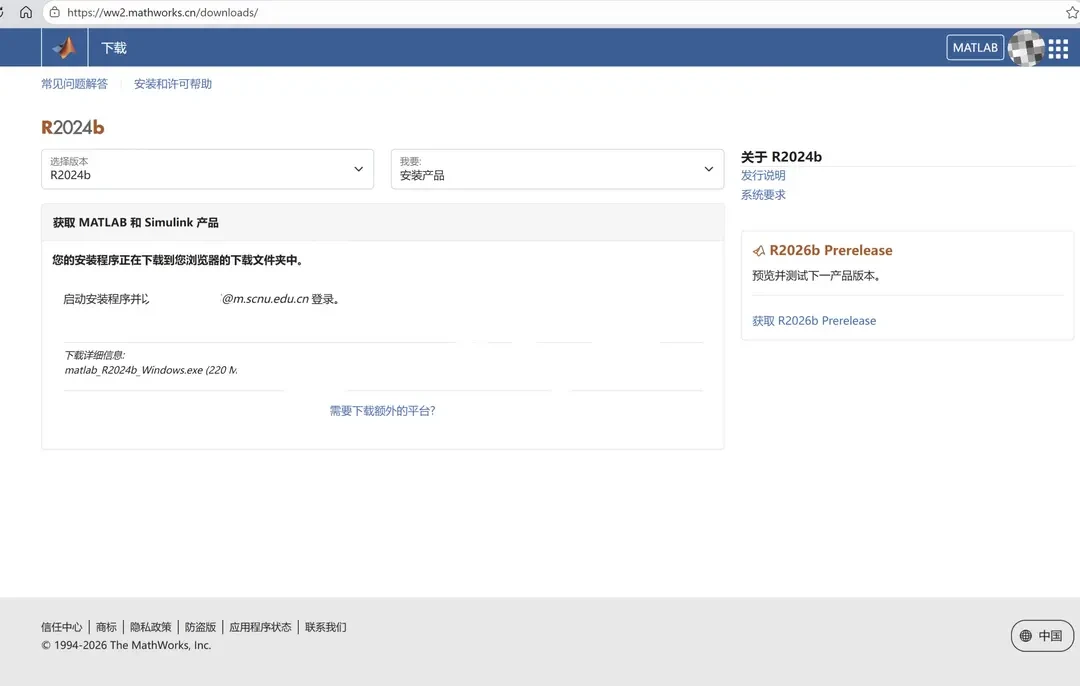
Task: Click matlab_R2024b_Windows.exe file name text
Action: coord(134,371)
